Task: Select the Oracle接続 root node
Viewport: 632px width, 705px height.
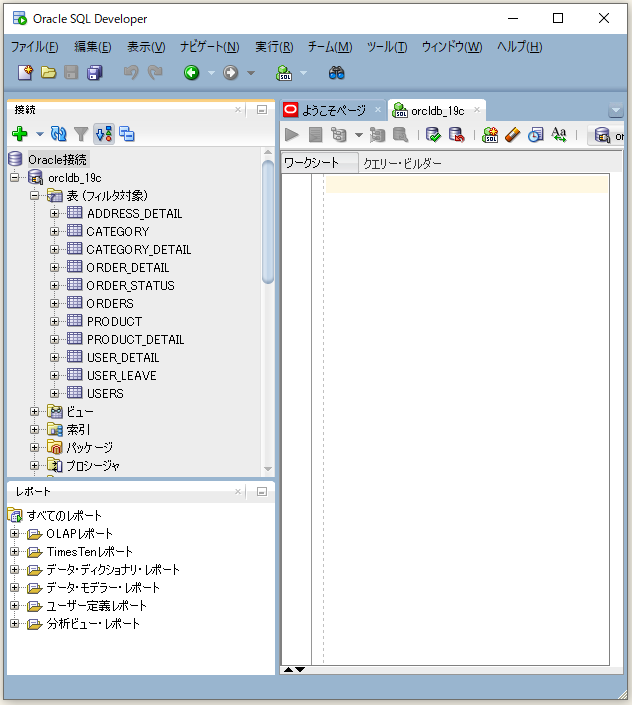Action: click(x=57, y=160)
